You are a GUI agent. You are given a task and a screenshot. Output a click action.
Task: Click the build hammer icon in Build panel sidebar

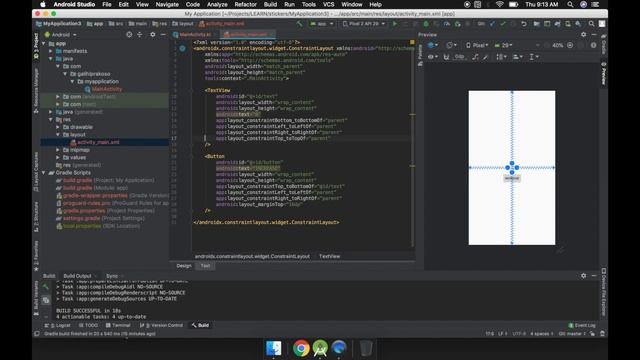click(46, 287)
